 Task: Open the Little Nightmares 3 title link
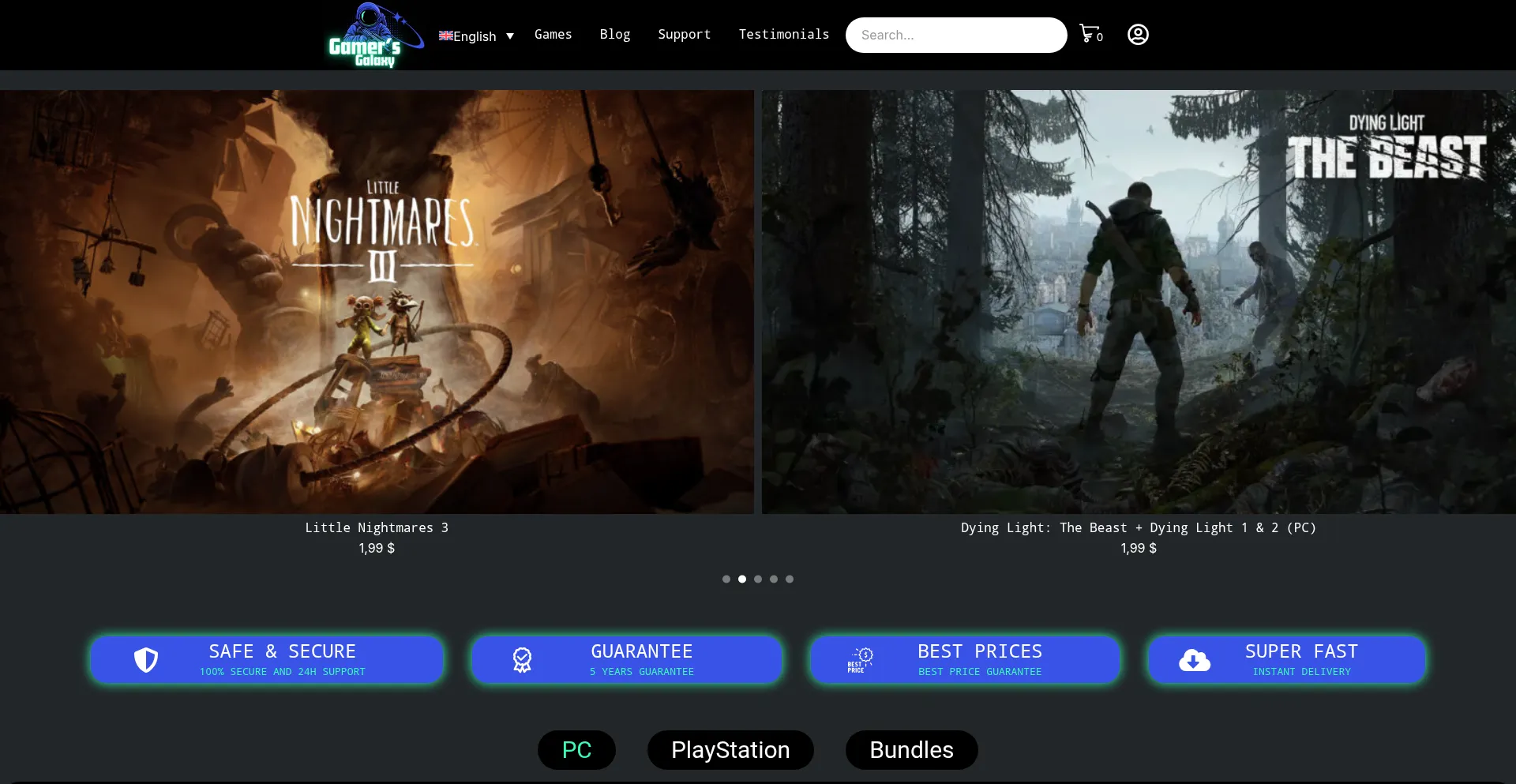(377, 527)
